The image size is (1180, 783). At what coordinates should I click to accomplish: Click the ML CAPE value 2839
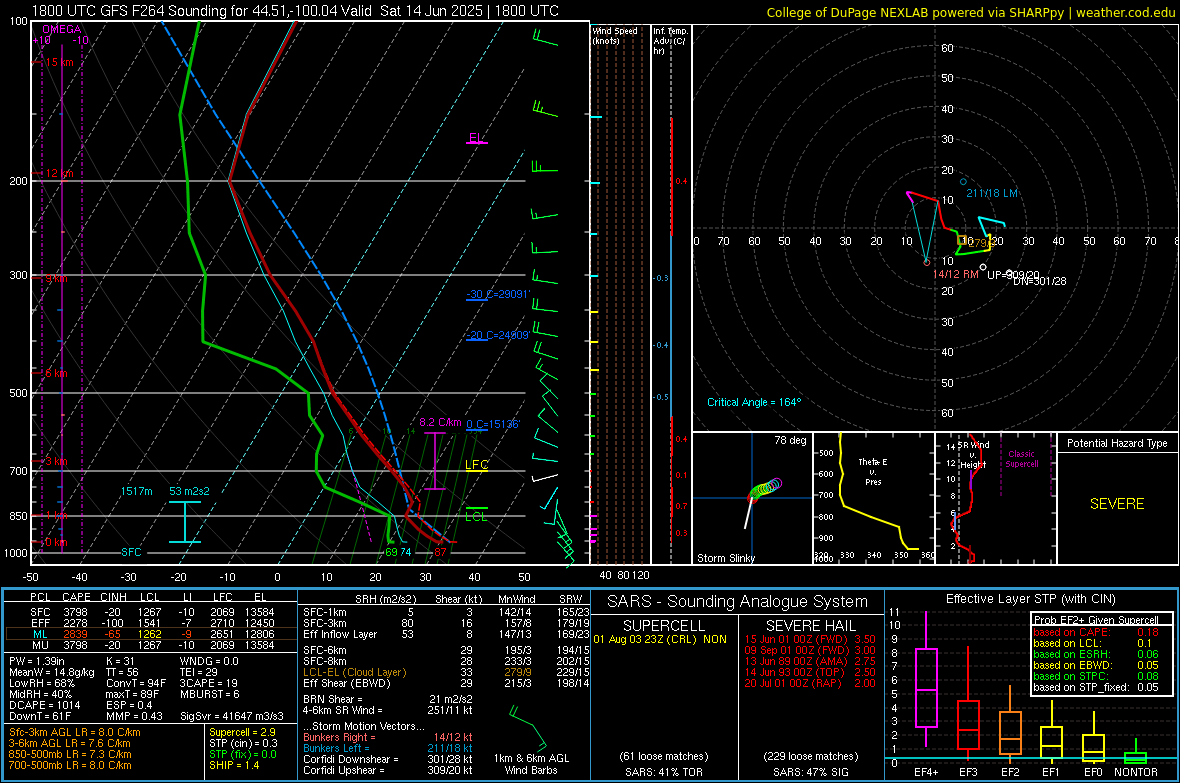[x=75, y=634]
